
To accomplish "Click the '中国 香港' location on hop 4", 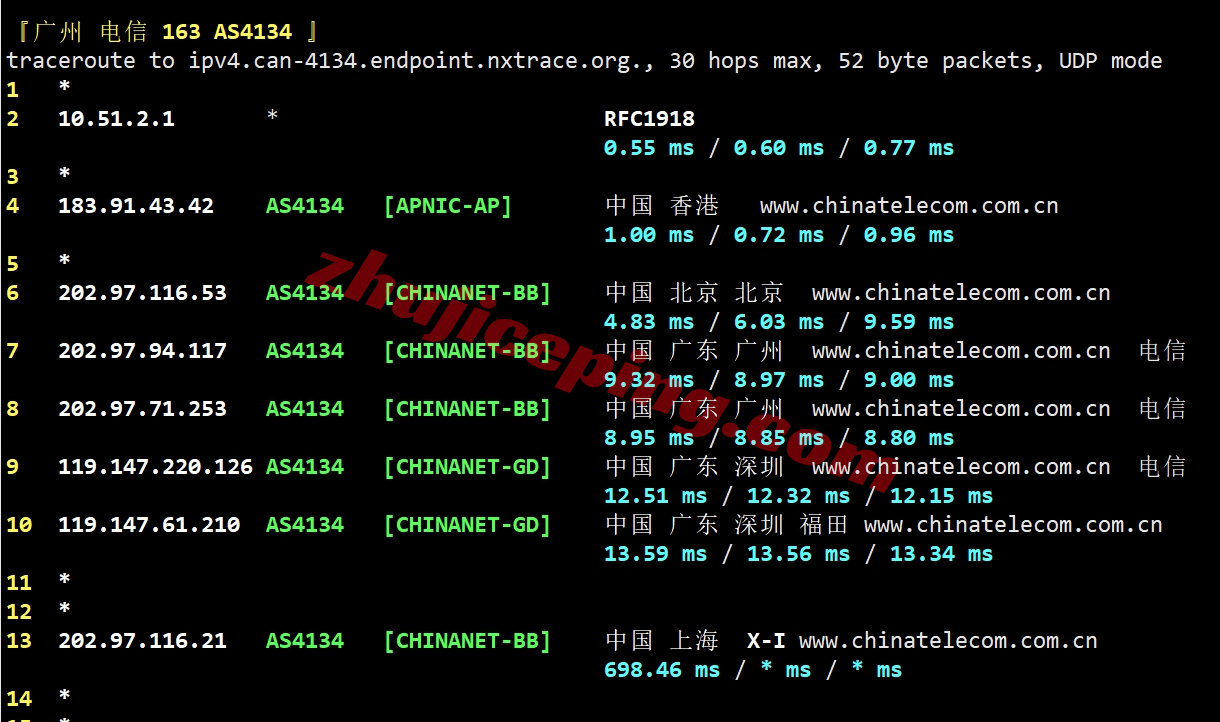I will coord(662,206).
